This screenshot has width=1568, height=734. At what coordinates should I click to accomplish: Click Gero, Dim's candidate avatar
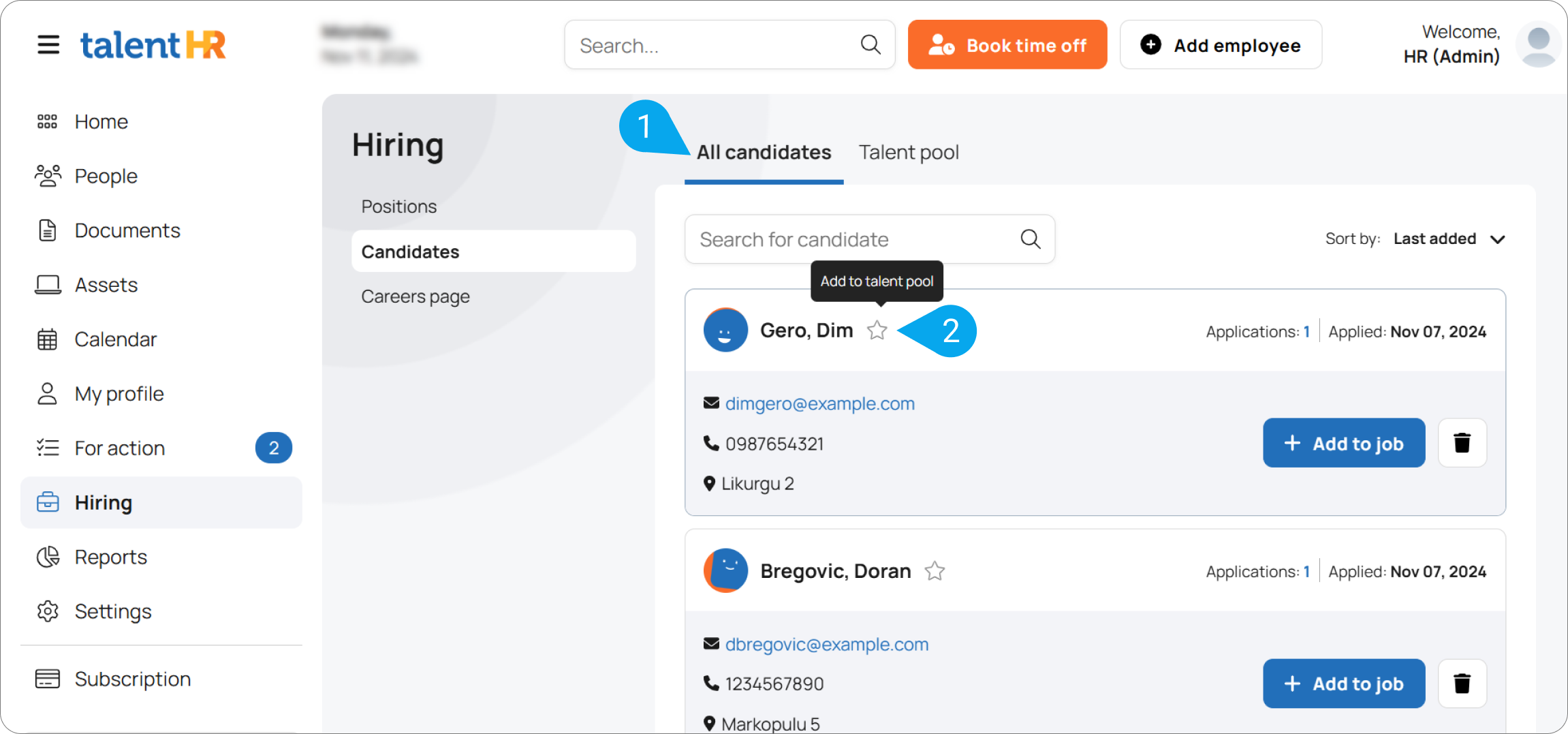click(725, 331)
